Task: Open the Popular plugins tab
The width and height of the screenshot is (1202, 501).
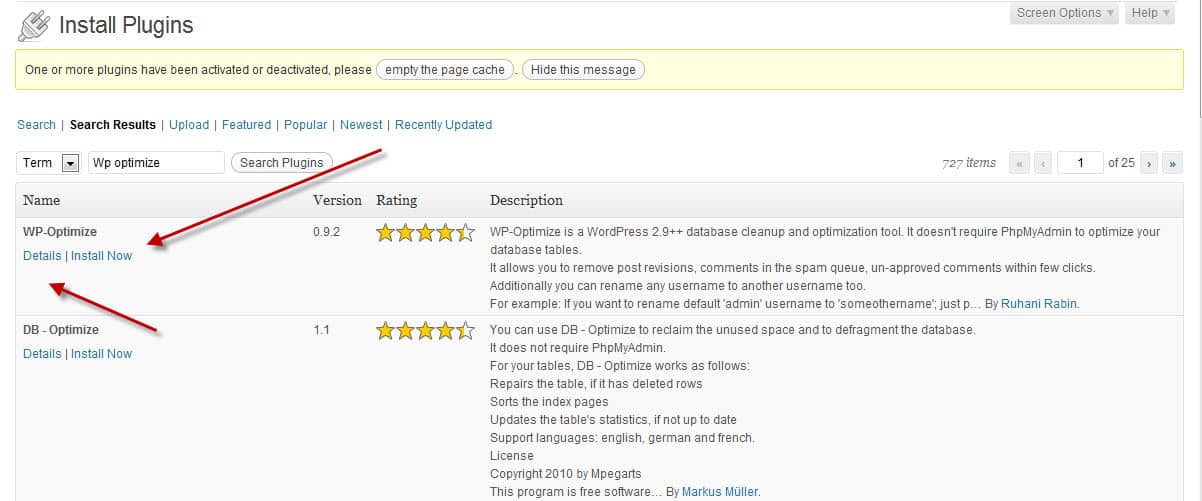Action: pos(305,125)
